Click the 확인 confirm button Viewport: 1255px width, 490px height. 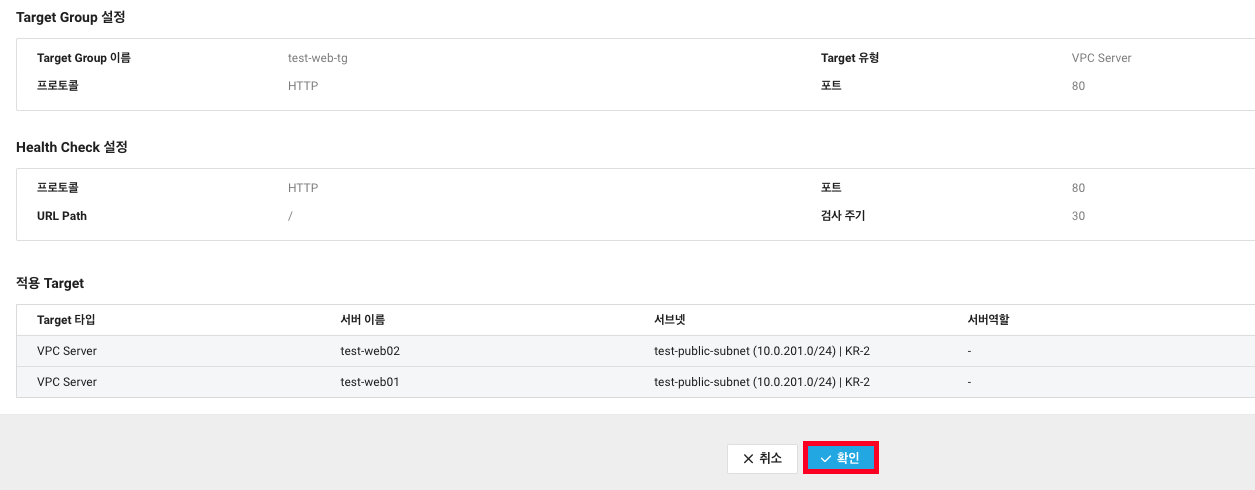(841, 458)
